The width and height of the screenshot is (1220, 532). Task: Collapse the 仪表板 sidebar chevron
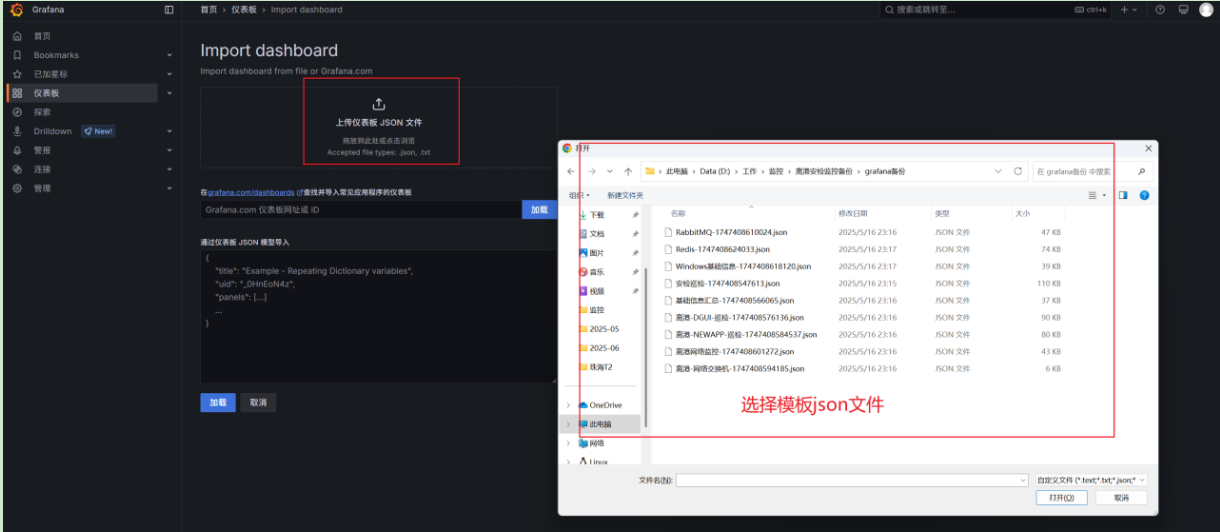tap(169, 93)
